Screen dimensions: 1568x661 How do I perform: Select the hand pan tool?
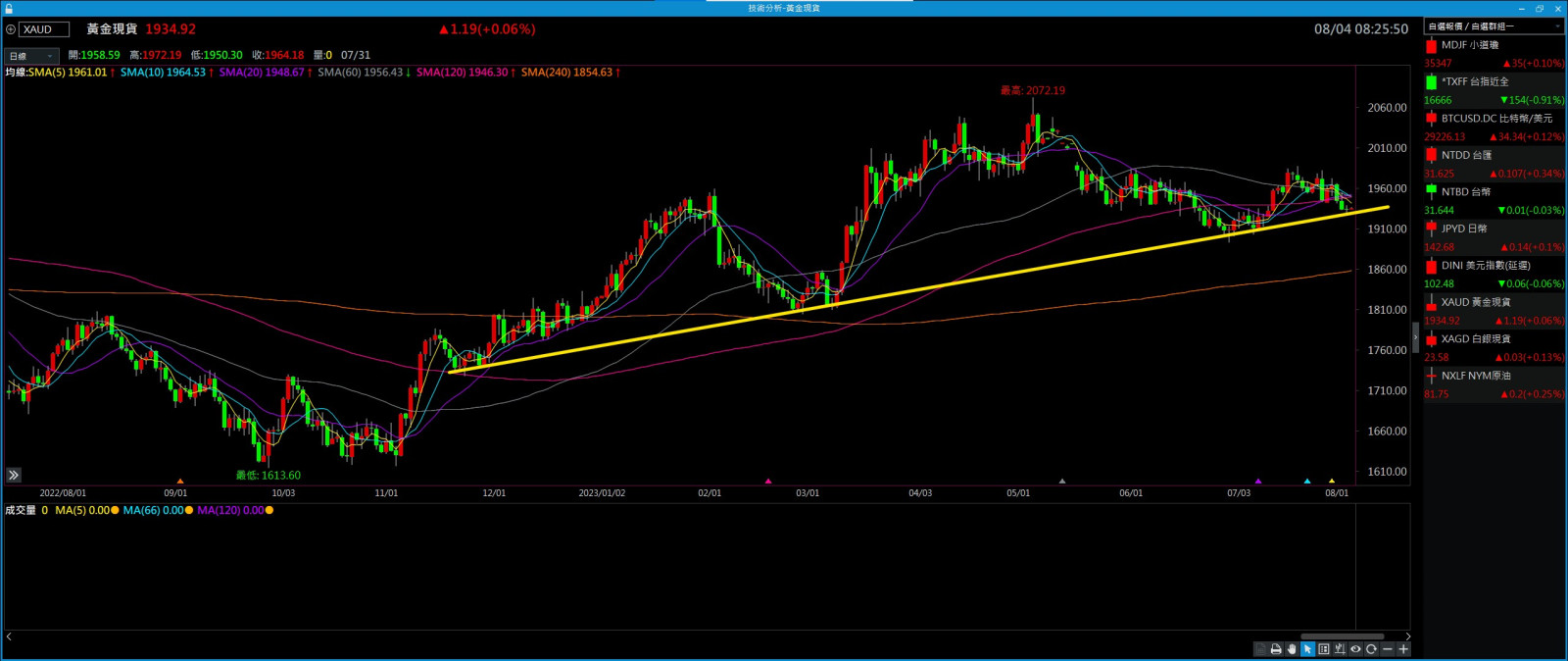pyautogui.click(x=1292, y=649)
